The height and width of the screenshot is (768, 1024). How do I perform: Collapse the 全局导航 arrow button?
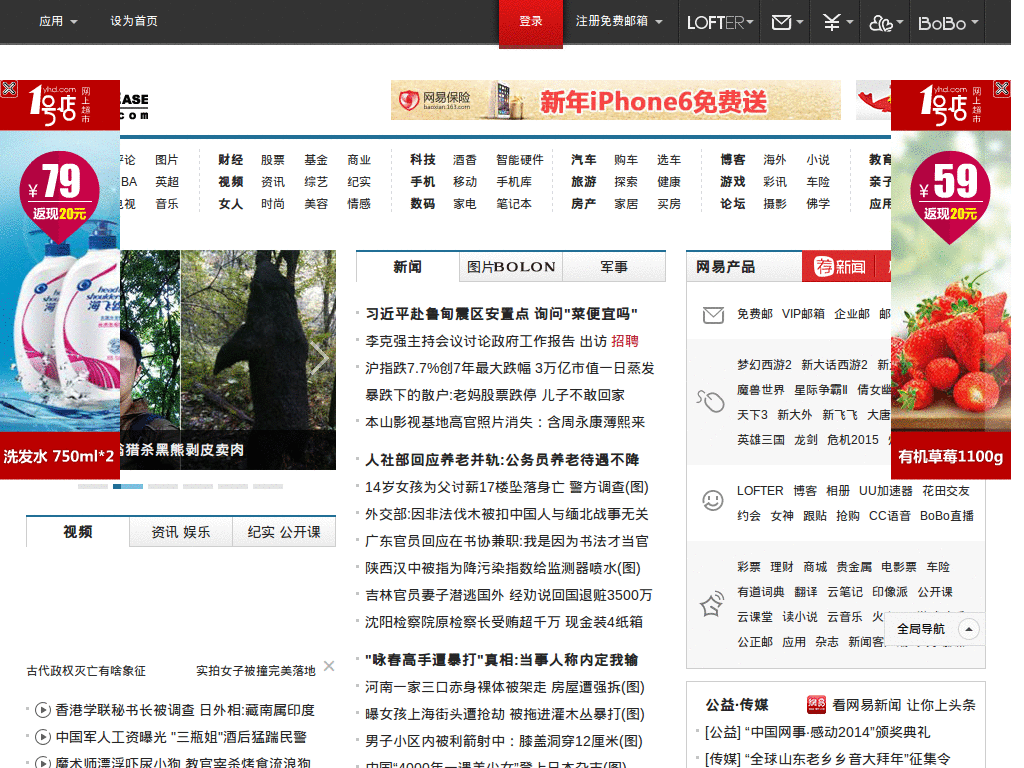[969, 629]
